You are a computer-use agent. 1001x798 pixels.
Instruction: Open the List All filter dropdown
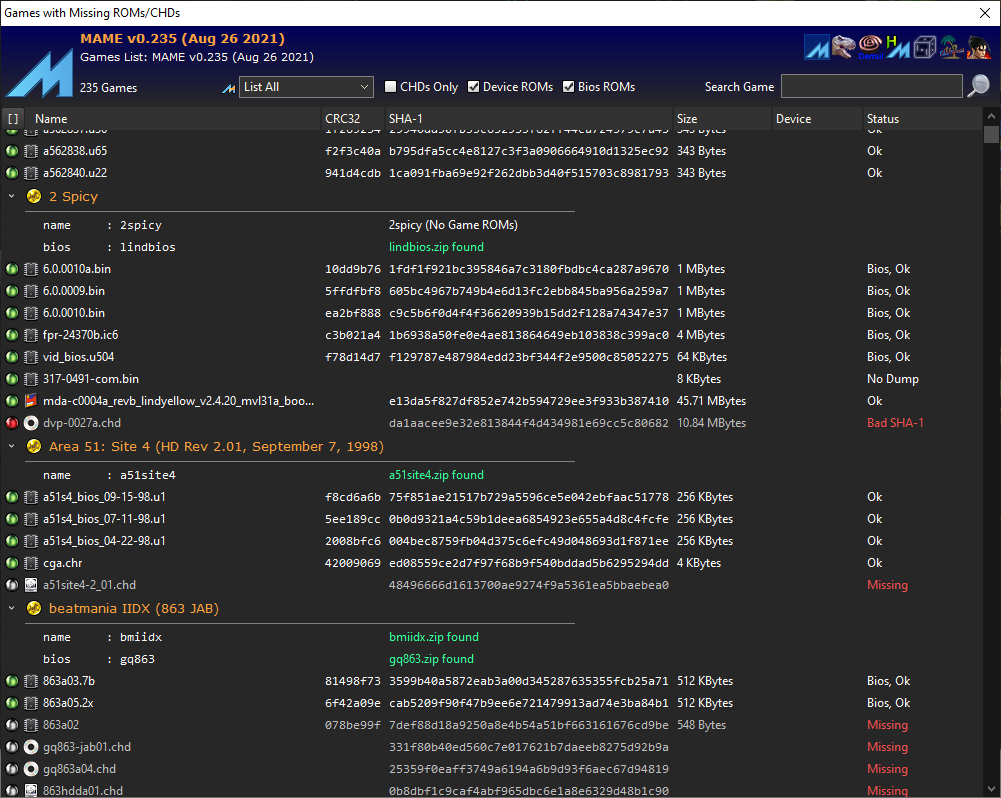click(307, 87)
